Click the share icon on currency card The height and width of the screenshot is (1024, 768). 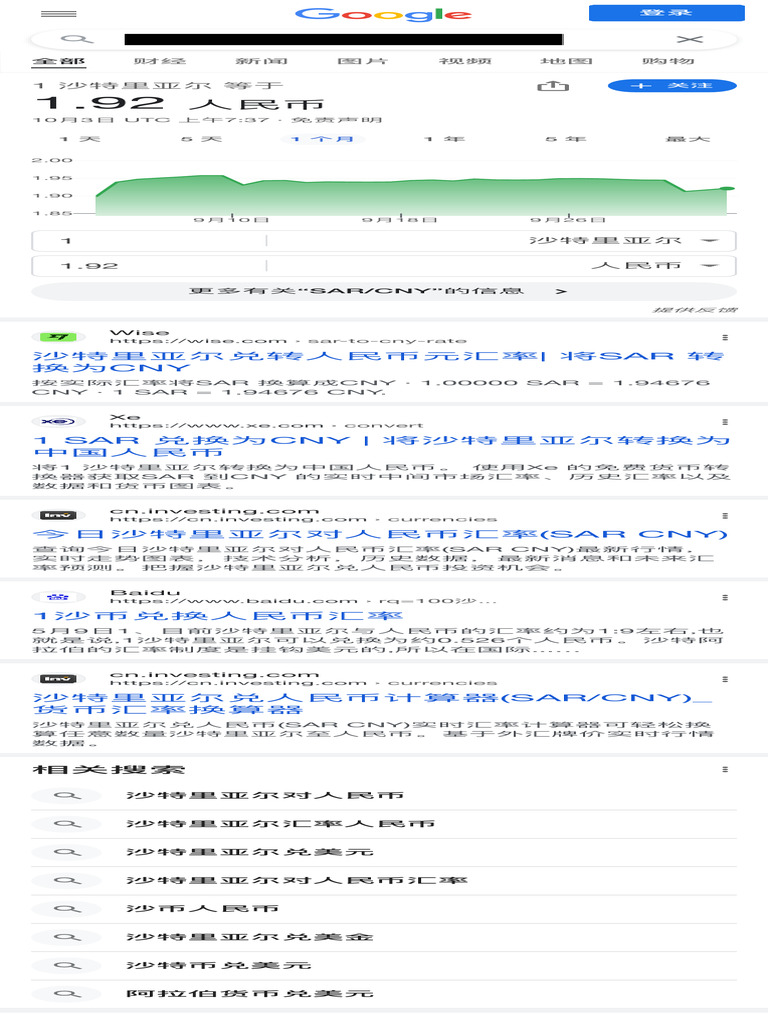click(x=552, y=86)
